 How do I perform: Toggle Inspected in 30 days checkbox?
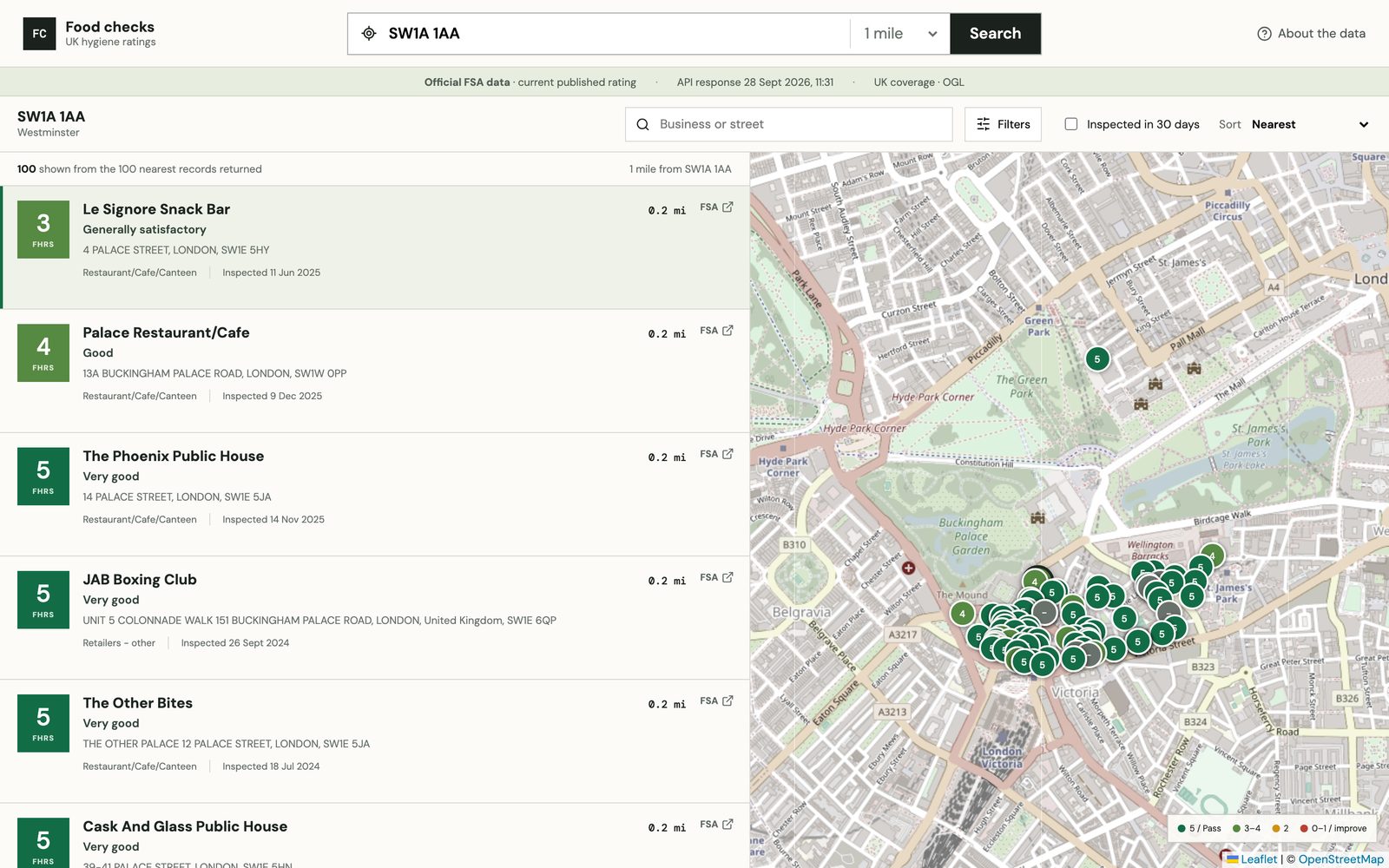point(1071,124)
